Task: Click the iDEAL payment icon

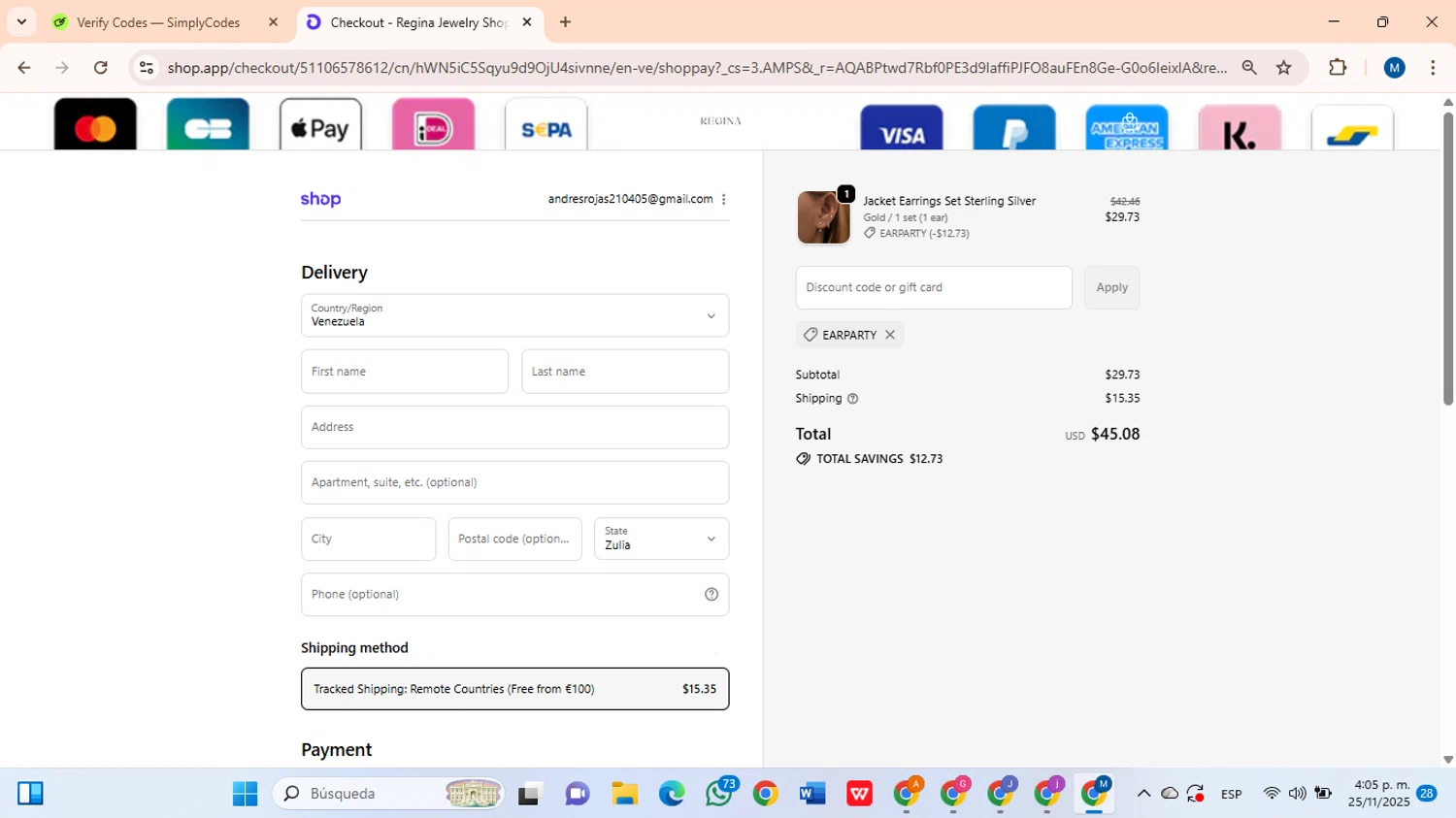Action: 433,124
